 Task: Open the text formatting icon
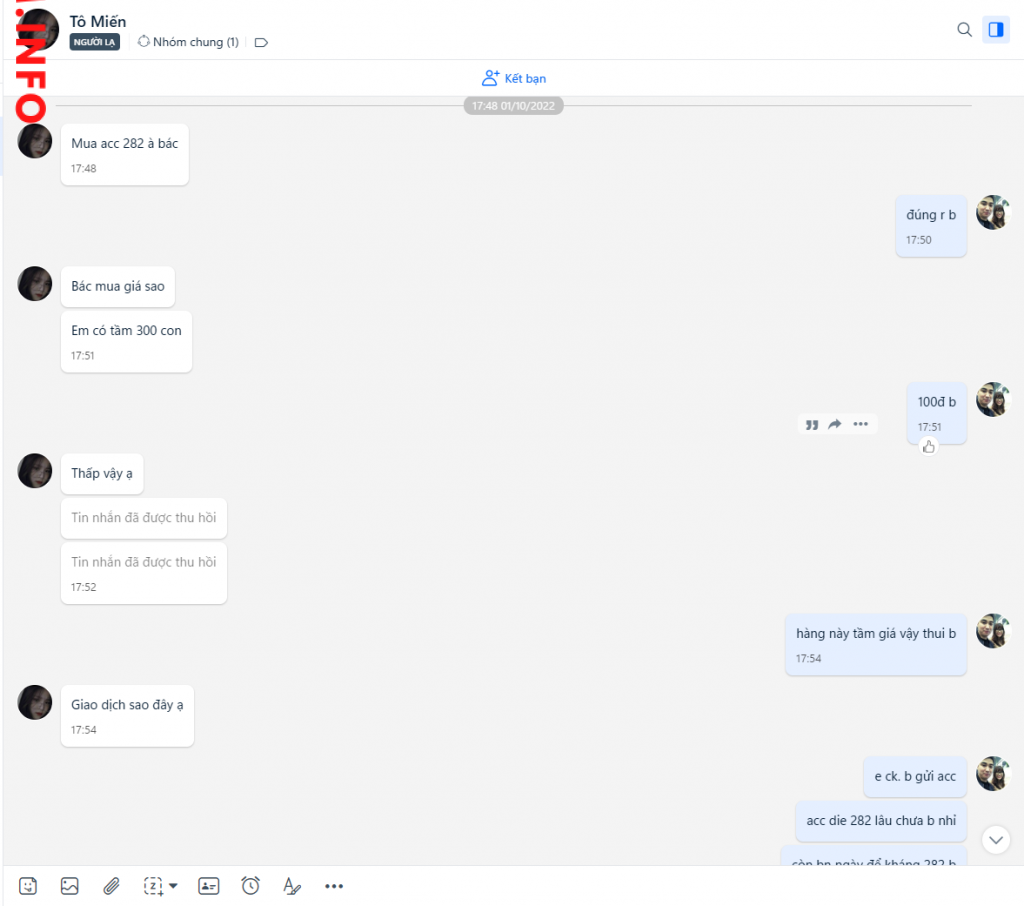pos(291,886)
